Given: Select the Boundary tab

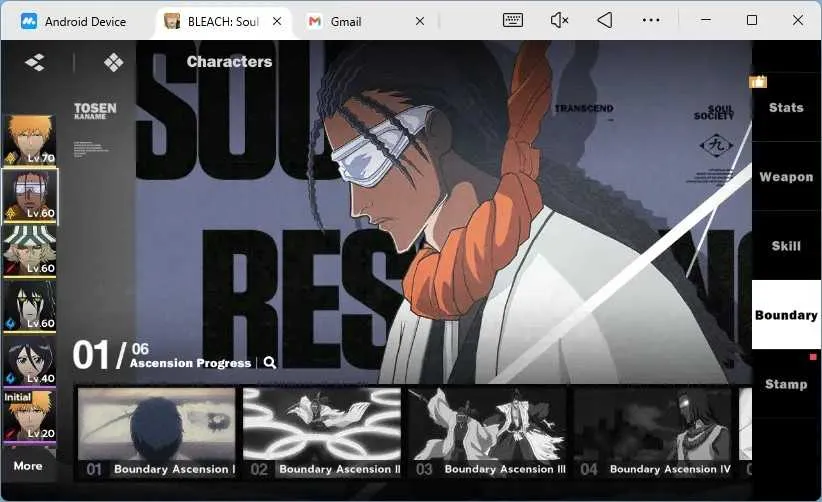Looking at the screenshot, I should [786, 315].
